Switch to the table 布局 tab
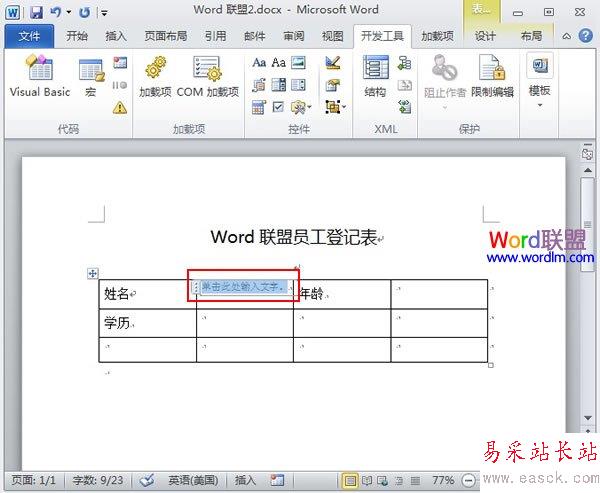Viewport: 600px width, 493px height. click(x=532, y=36)
